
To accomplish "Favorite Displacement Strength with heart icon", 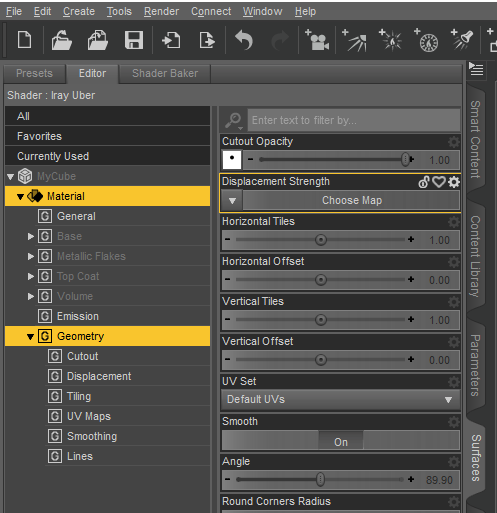I will tap(439, 182).
